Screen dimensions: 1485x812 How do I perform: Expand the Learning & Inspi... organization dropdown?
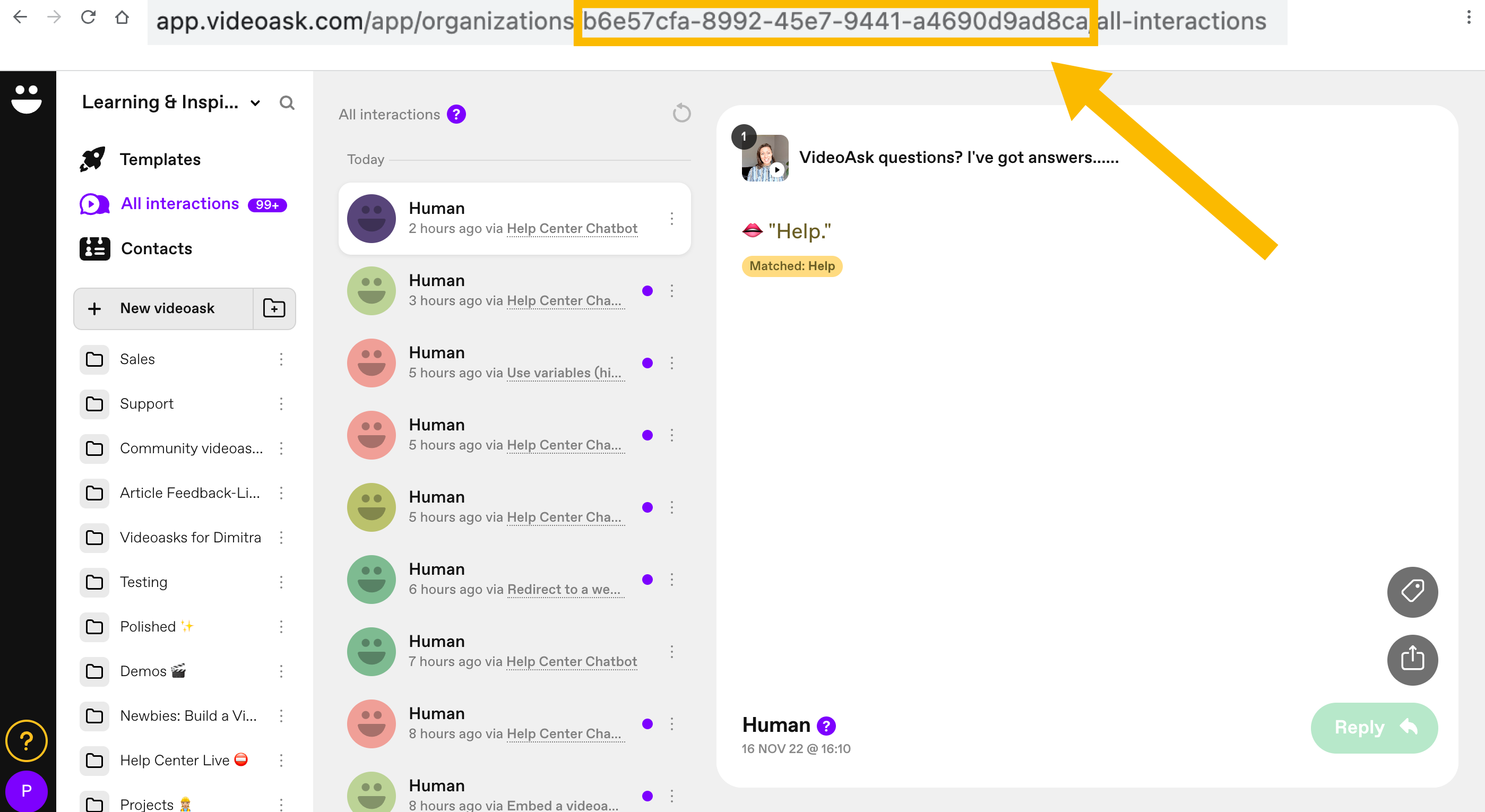coord(255,103)
